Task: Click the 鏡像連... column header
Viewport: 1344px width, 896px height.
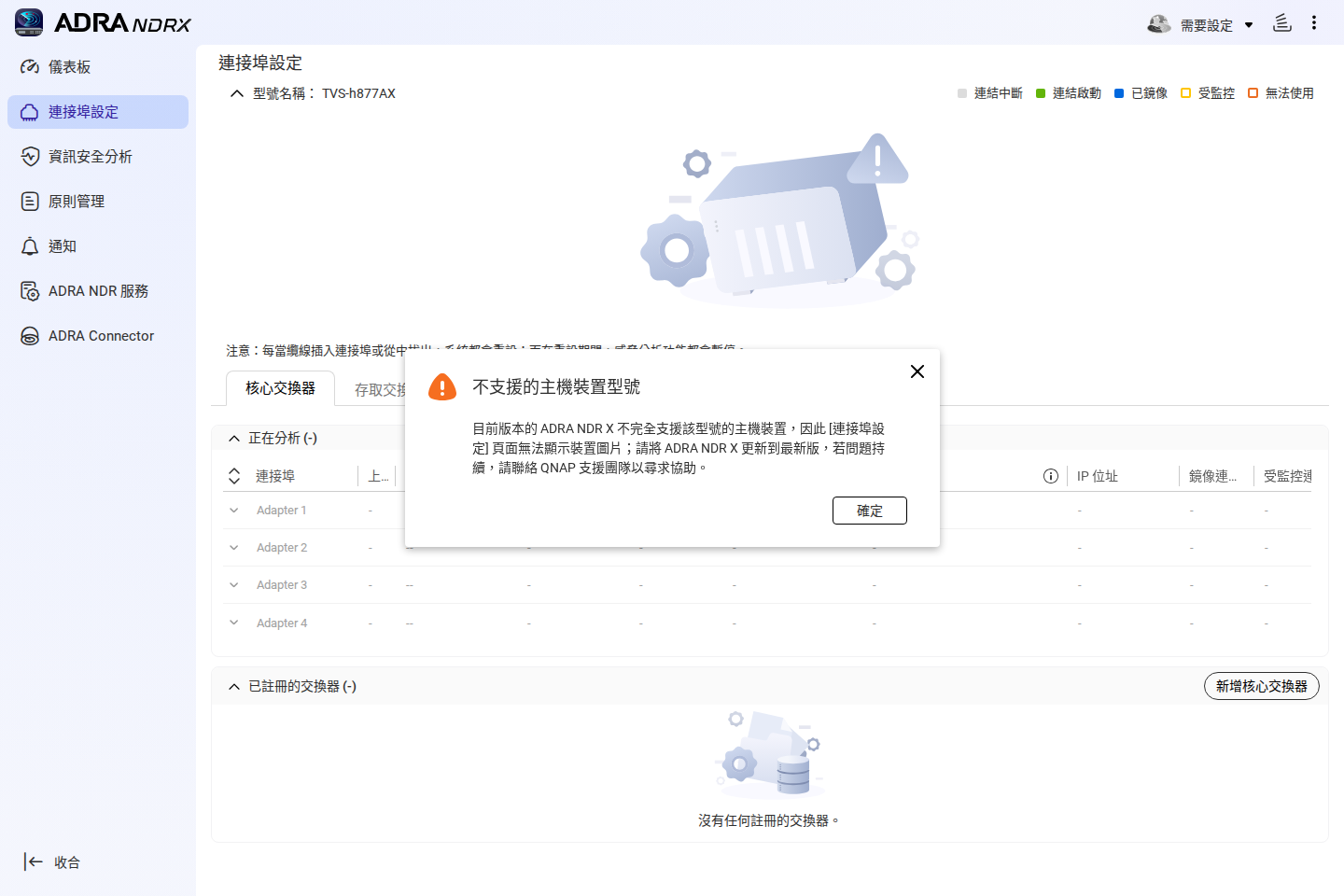Action: pos(1212,476)
